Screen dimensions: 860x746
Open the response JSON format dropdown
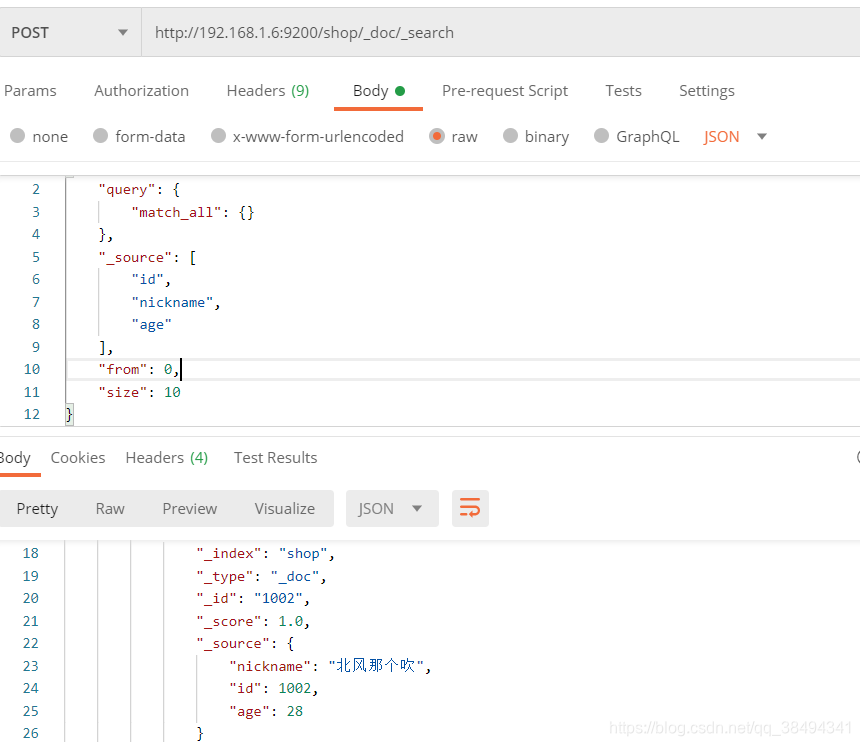(391, 509)
